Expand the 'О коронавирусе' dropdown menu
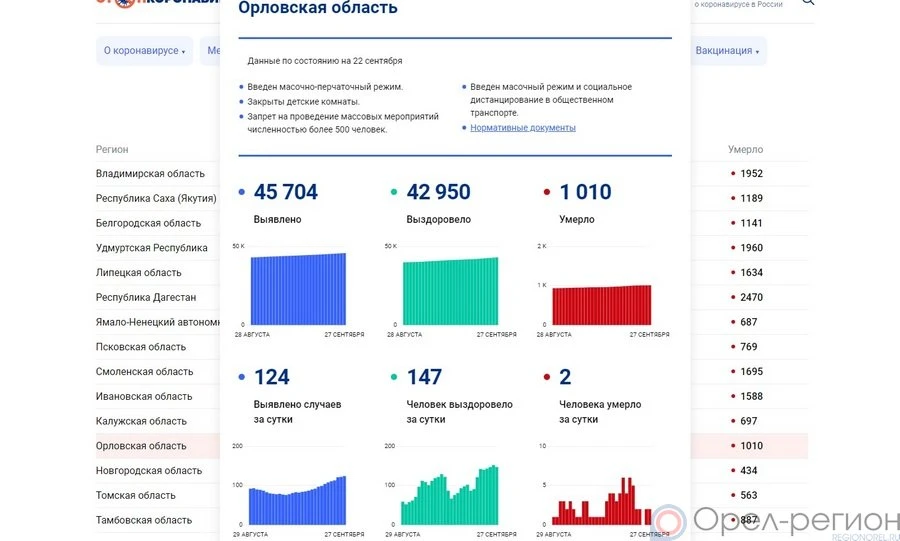 tap(144, 51)
